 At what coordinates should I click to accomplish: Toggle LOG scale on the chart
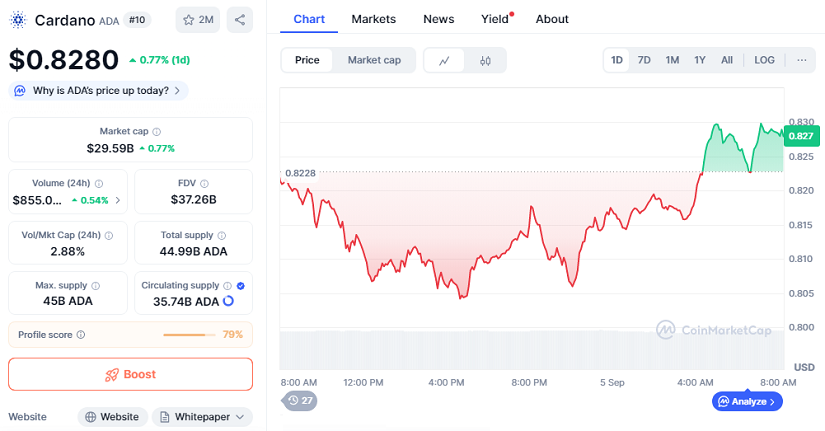(x=764, y=60)
